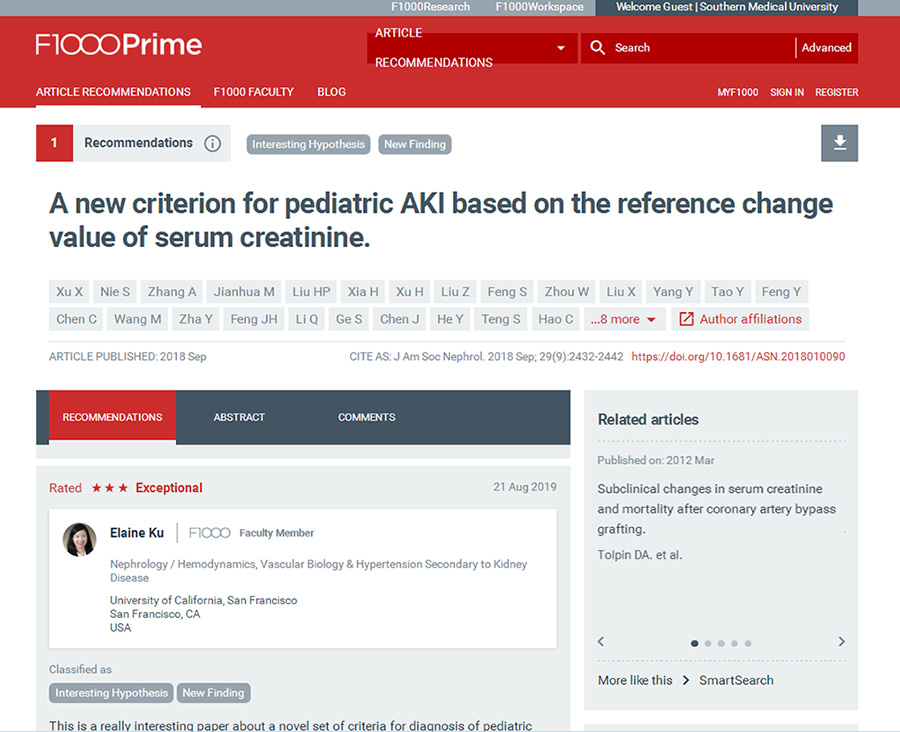Open the Blog menu item

(332, 92)
